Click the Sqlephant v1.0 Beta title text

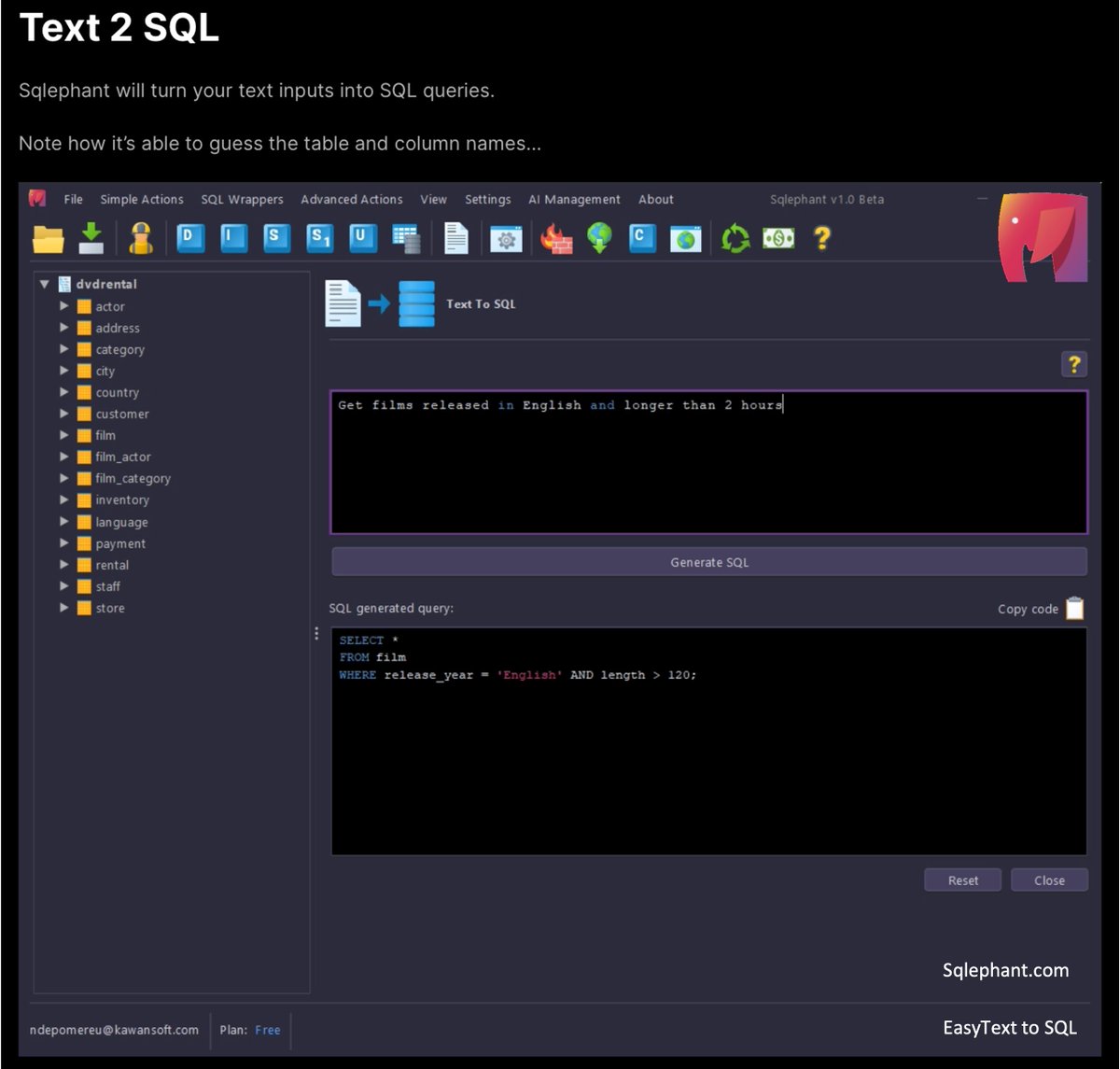(x=827, y=199)
